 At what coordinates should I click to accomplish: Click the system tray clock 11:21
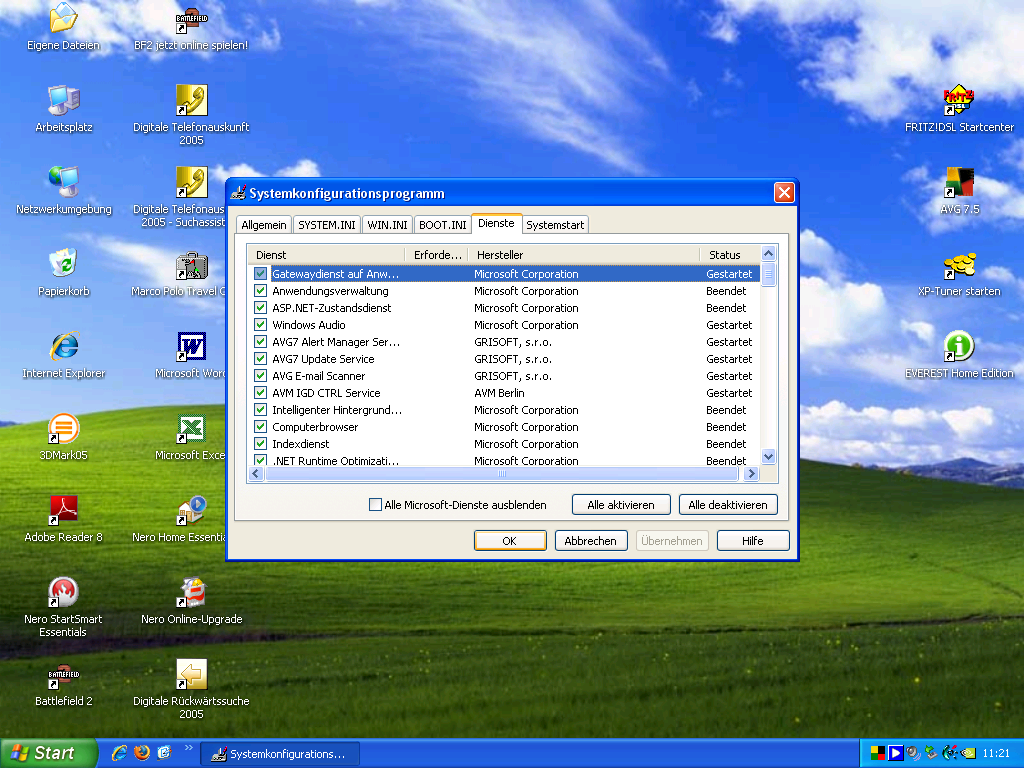click(996, 753)
